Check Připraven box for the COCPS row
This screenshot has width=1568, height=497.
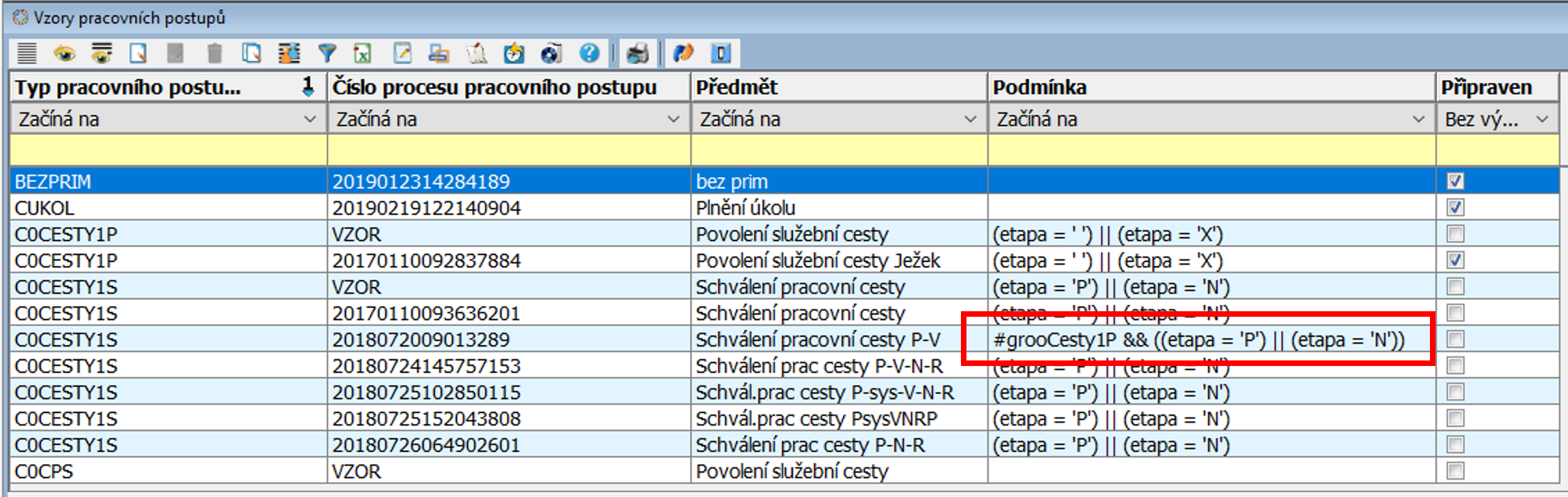tap(1455, 471)
